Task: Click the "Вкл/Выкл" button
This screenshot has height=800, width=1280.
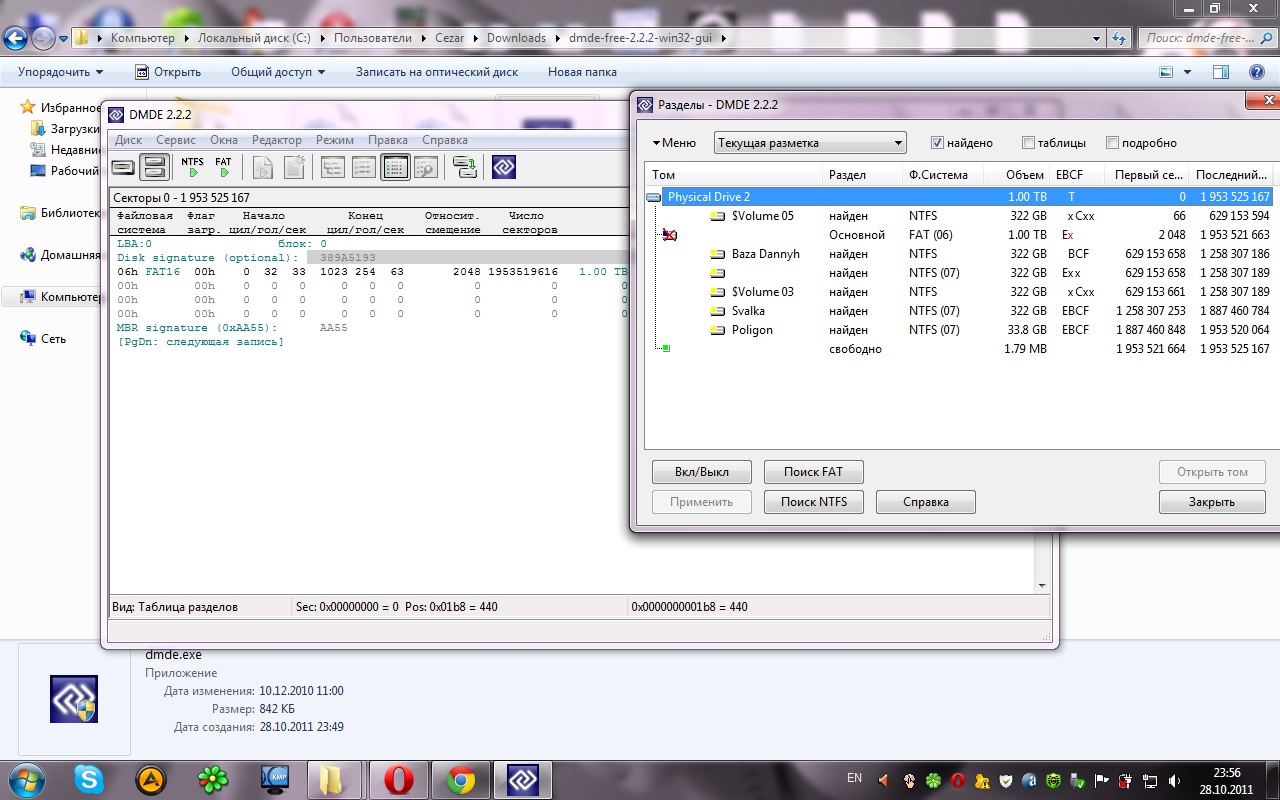Action: 702,472
